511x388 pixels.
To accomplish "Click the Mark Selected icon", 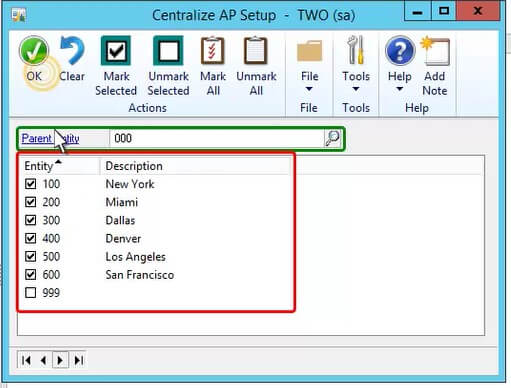I will point(116,50).
